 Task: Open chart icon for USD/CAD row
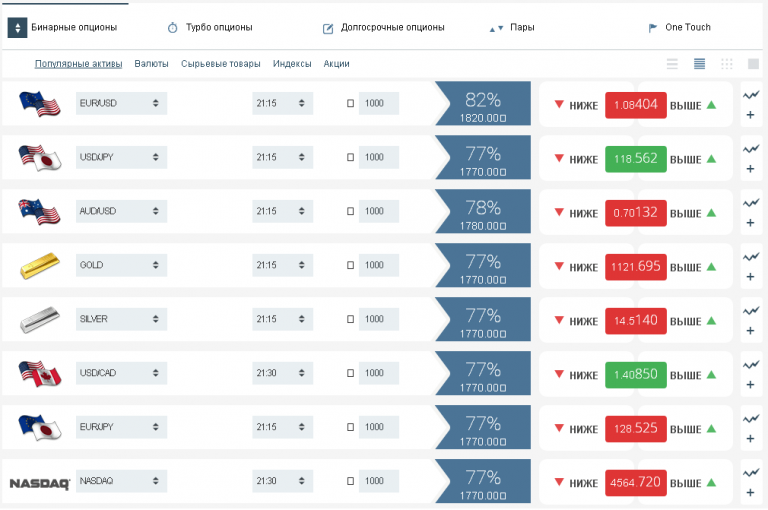click(x=750, y=365)
